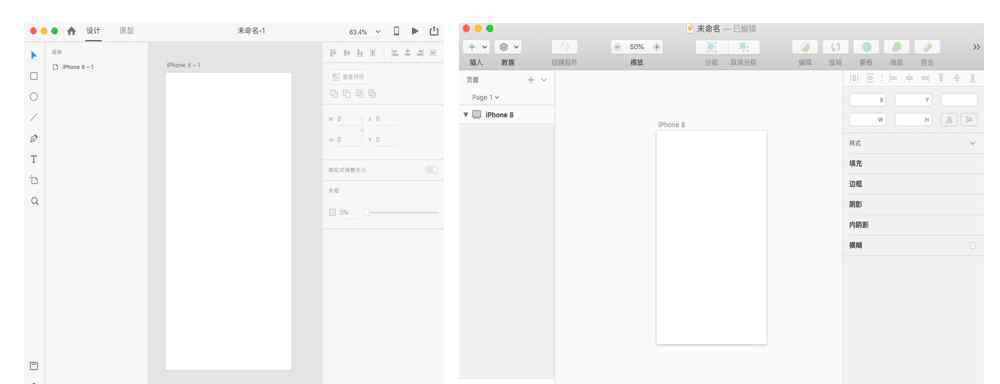Select the Text tool in XD
Screen dimensions: 1000x384
click(x=34, y=159)
